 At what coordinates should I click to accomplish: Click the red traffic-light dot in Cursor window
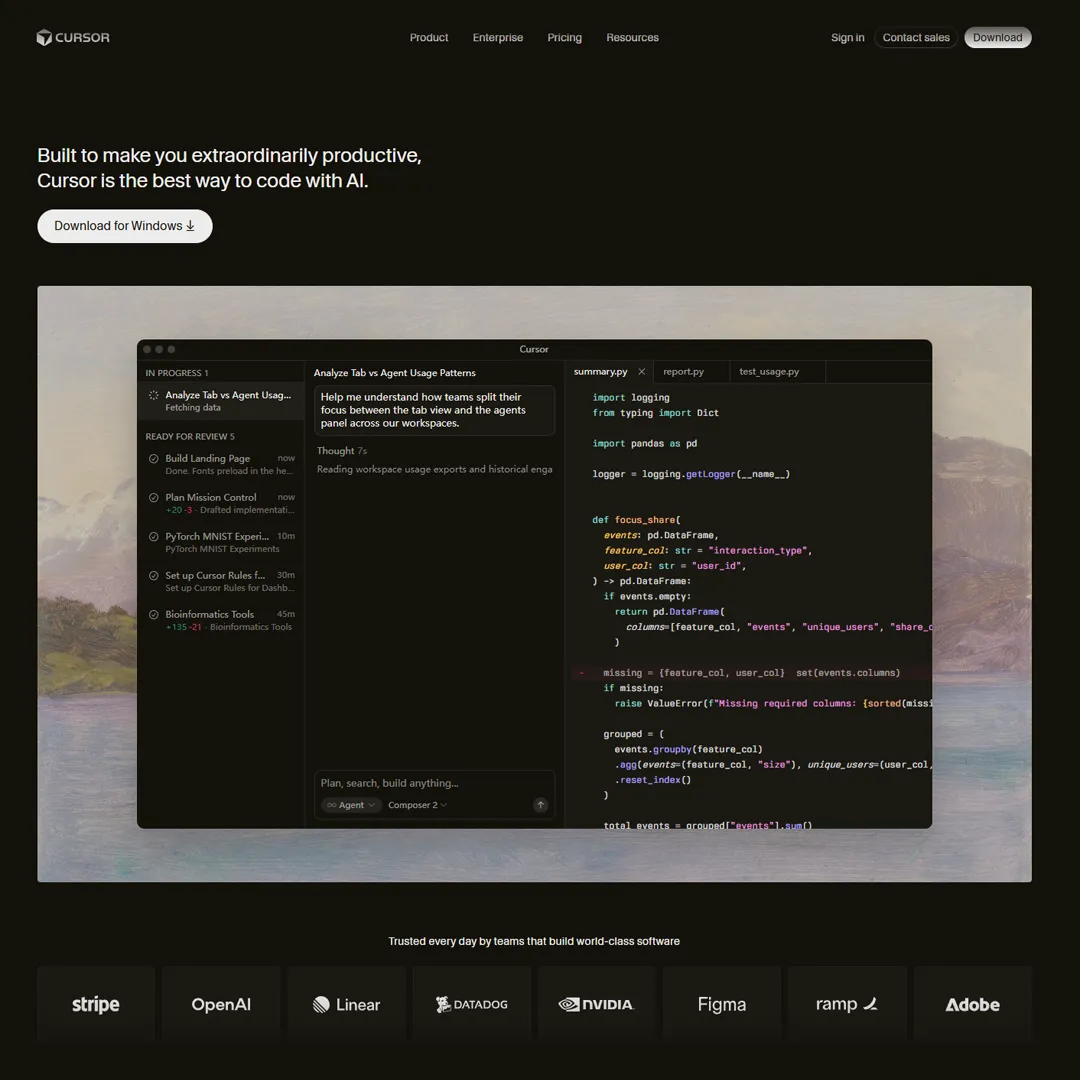pos(147,349)
